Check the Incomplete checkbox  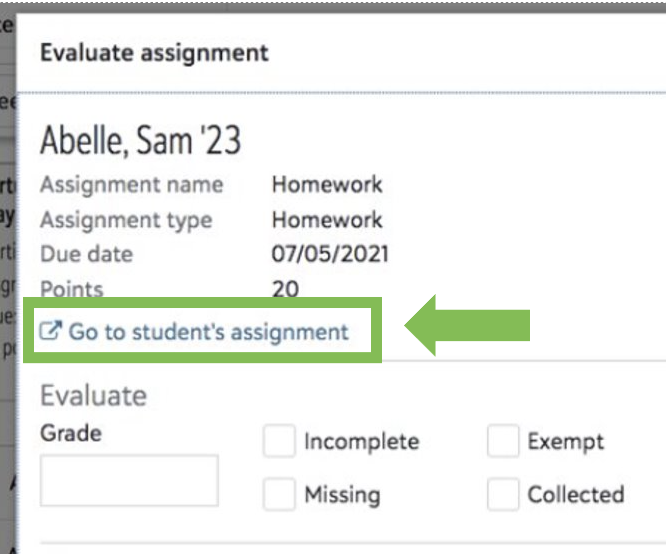[279, 441]
